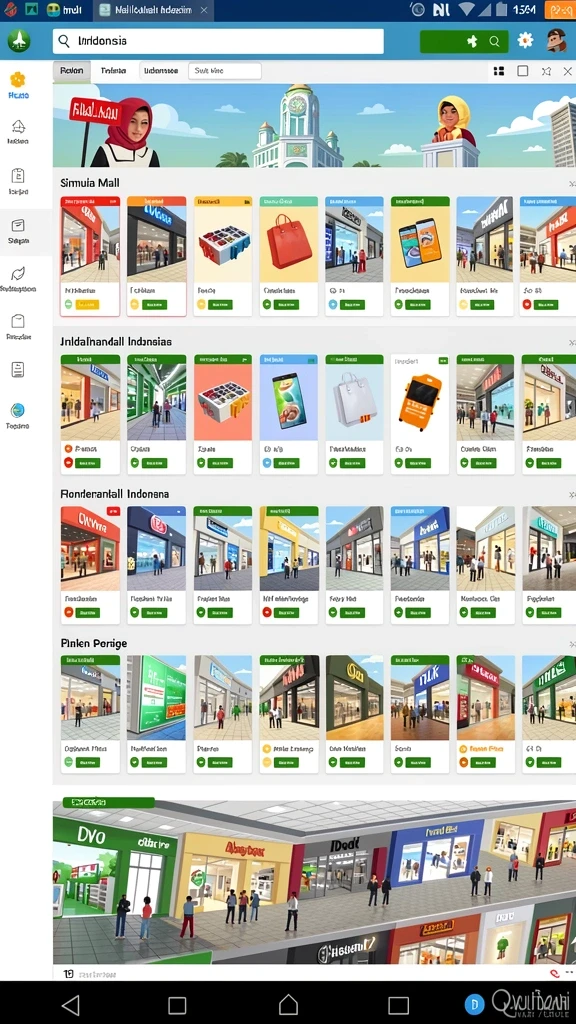Click the green airplane app logo
The height and width of the screenshot is (1024, 576).
tap(19, 40)
